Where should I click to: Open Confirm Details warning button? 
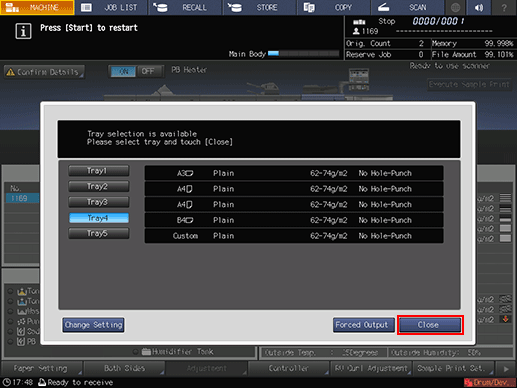[44, 72]
